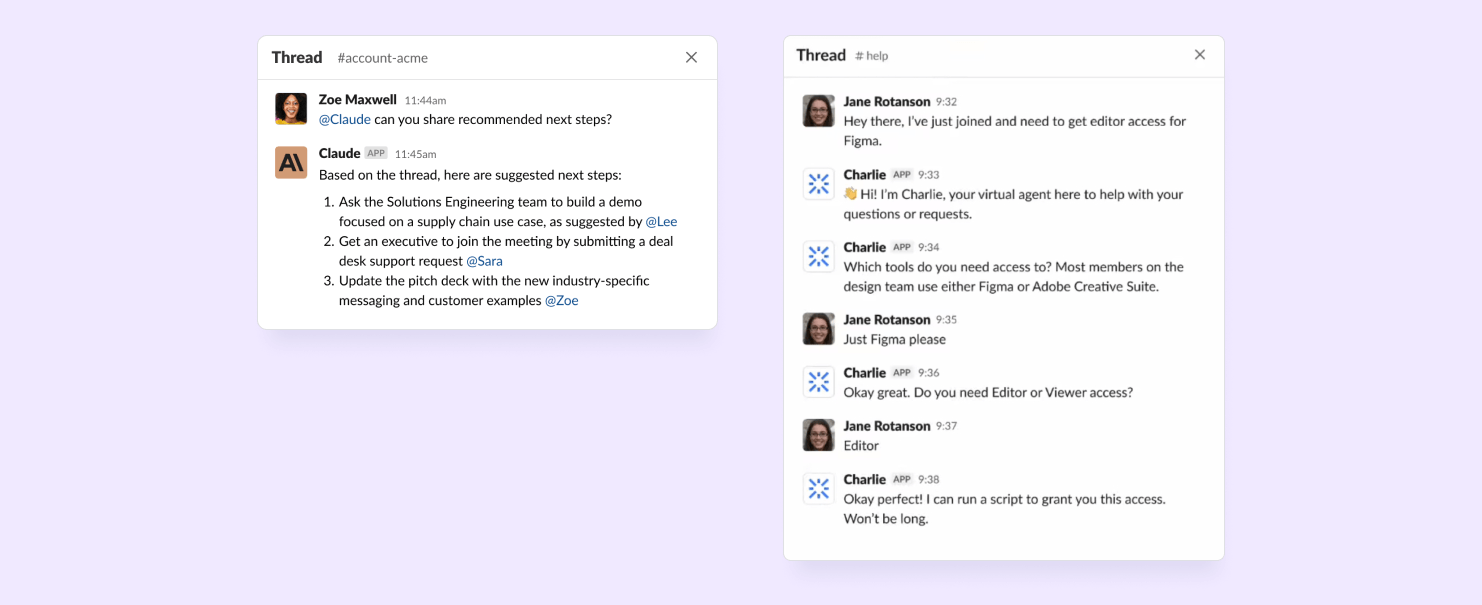Click Zoe Maxwell's profile picture
The height and width of the screenshot is (605, 1482).
pos(290,108)
